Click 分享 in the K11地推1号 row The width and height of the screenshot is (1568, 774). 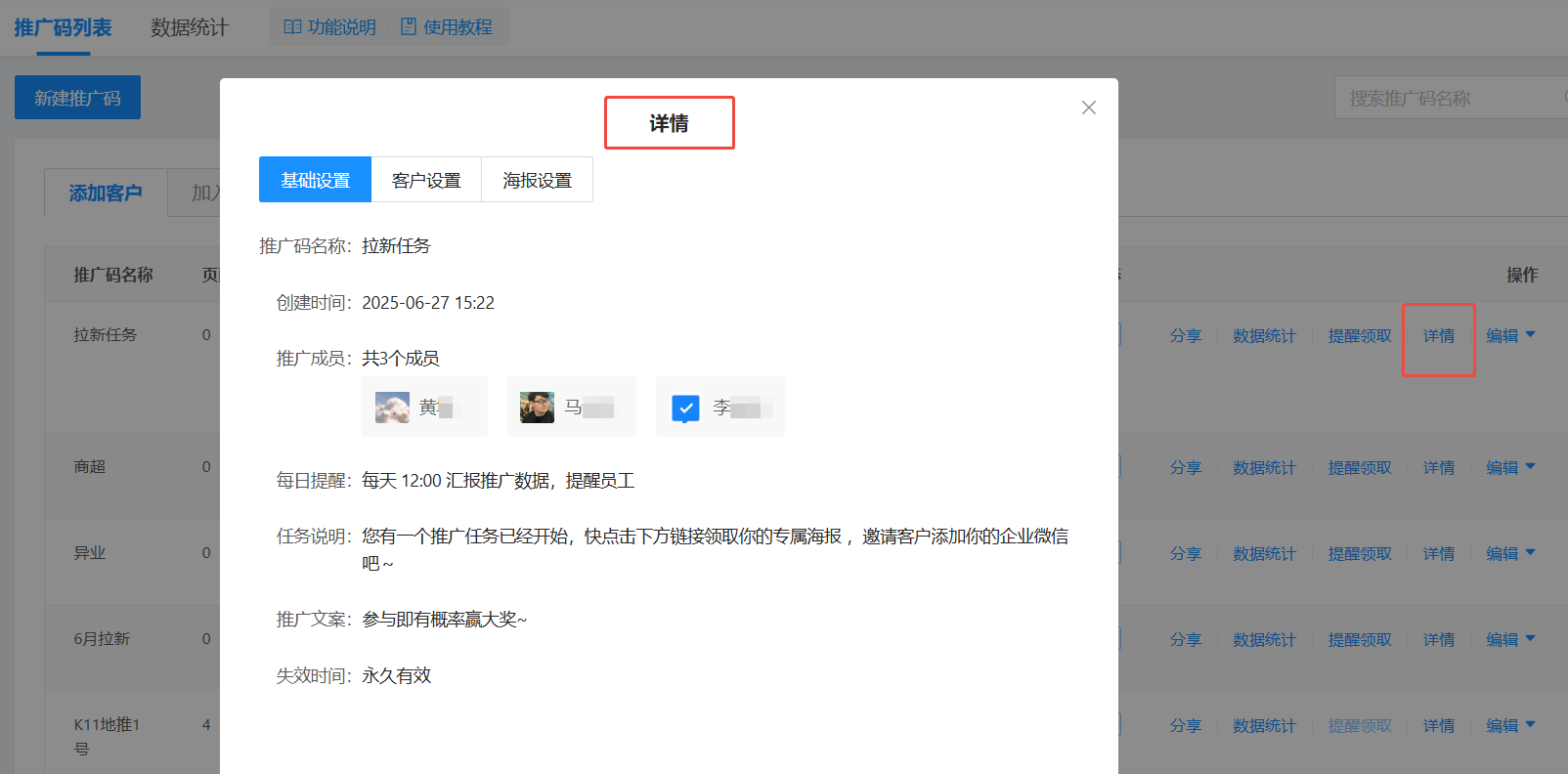1186,726
